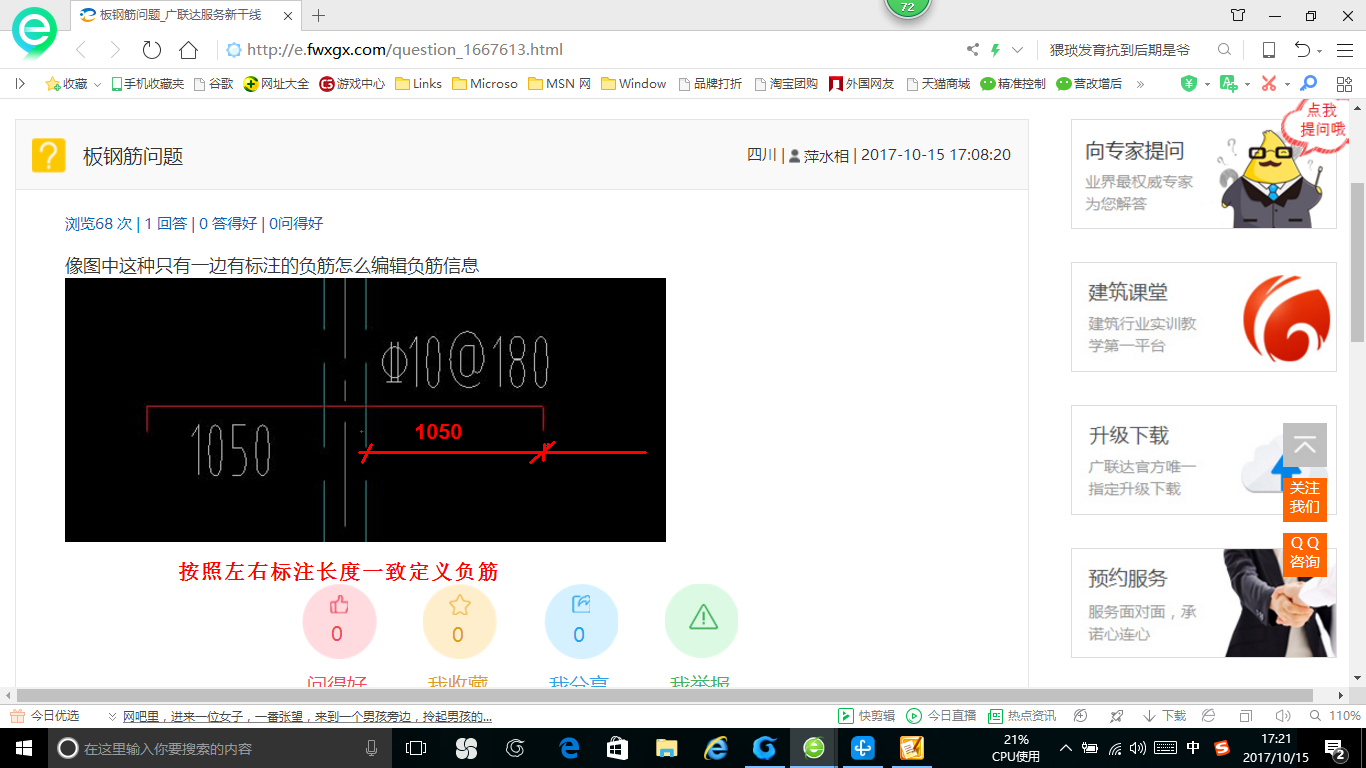Open the Windows notification center
This screenshot has height=768, width=1366.
1336,748
